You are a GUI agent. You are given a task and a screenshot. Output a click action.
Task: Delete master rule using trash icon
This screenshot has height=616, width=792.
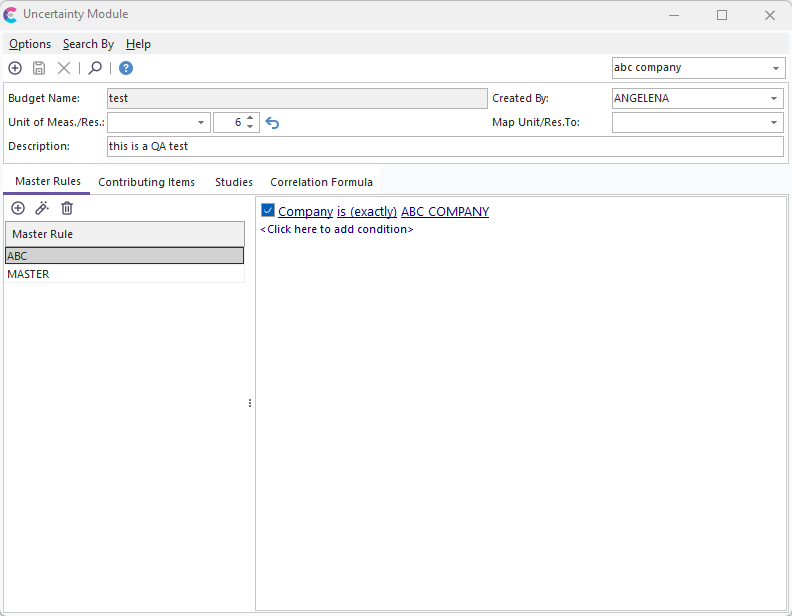tap(67, 208)
